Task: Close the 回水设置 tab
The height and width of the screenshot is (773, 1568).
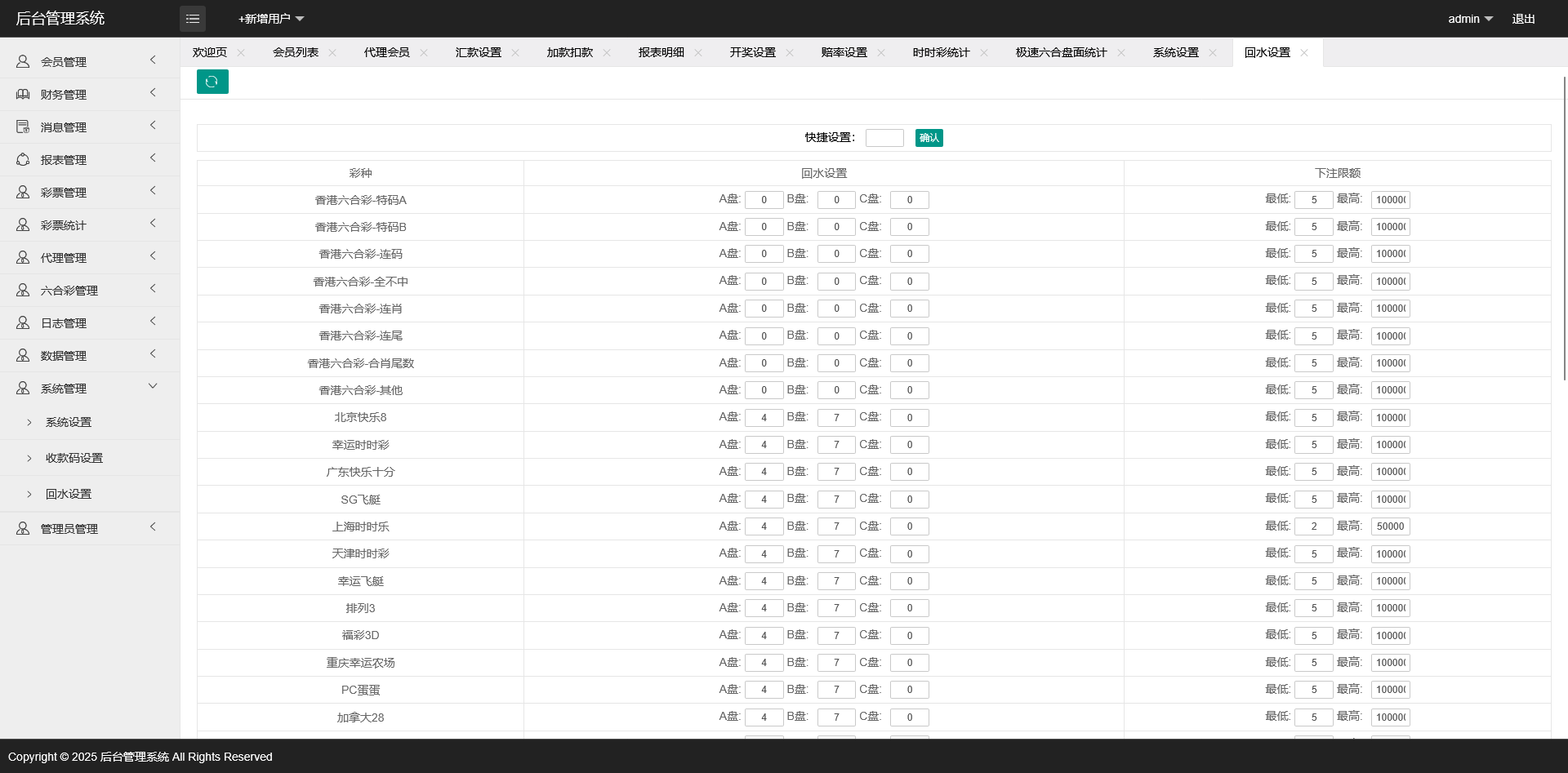Action: pyautogui.click(x=1304, y=52)
